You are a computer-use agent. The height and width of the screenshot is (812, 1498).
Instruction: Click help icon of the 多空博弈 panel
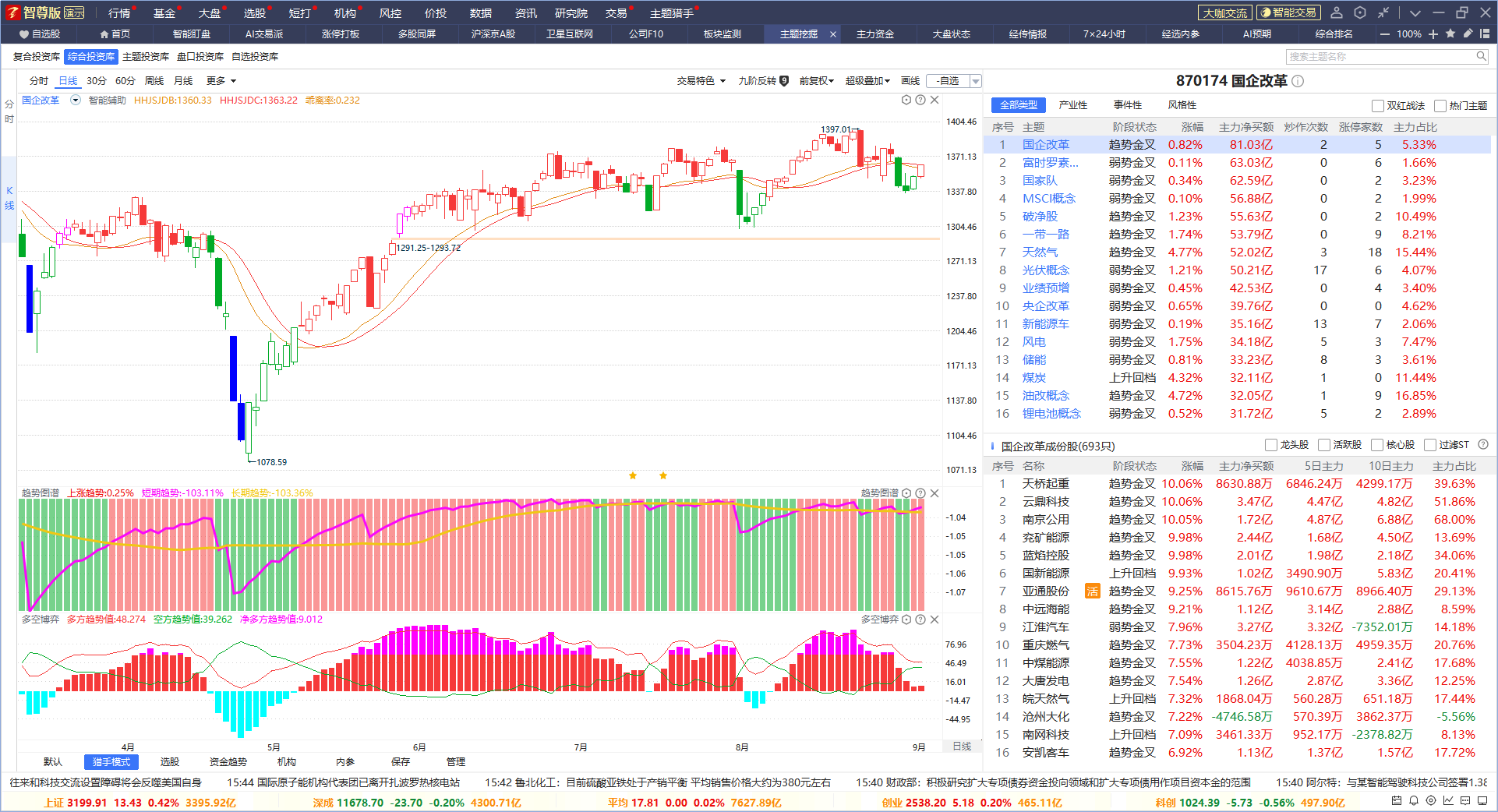(920, 620)
